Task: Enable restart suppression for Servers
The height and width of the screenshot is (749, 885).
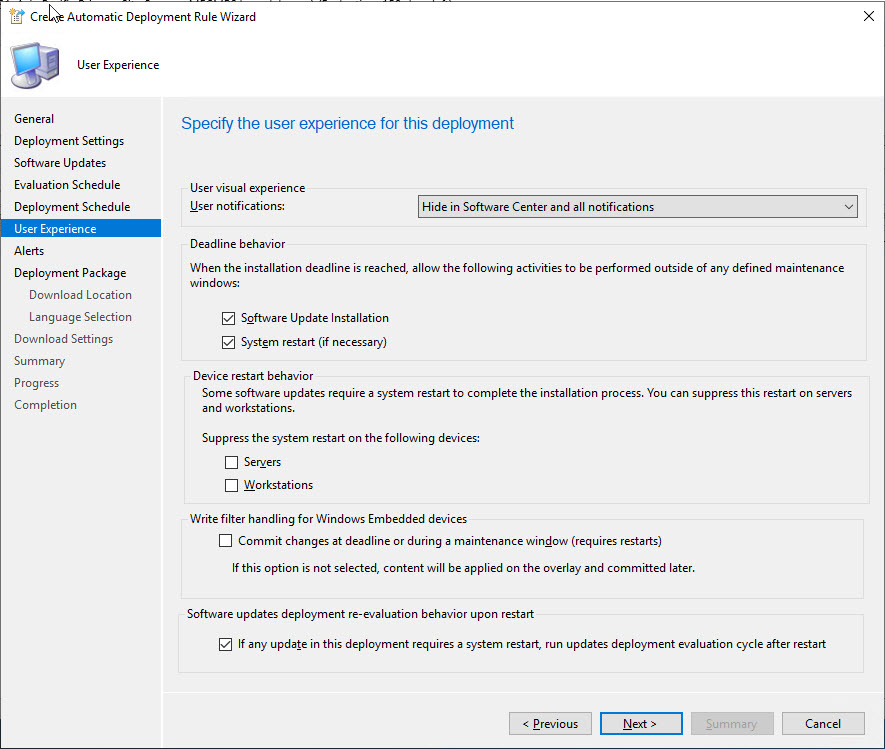Action: pos(232,462)
